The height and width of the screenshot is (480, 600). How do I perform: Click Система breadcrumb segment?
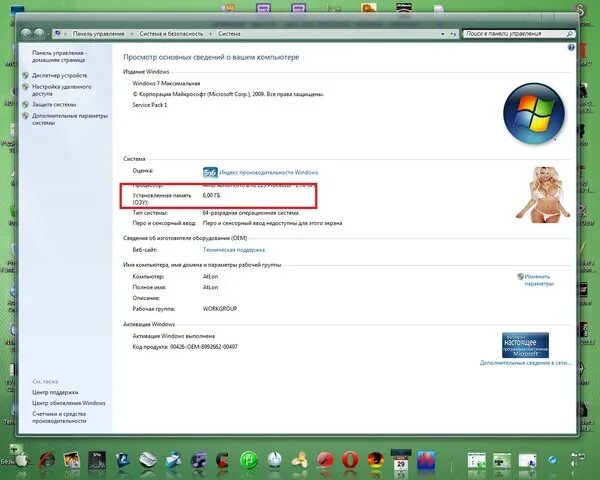229,34
